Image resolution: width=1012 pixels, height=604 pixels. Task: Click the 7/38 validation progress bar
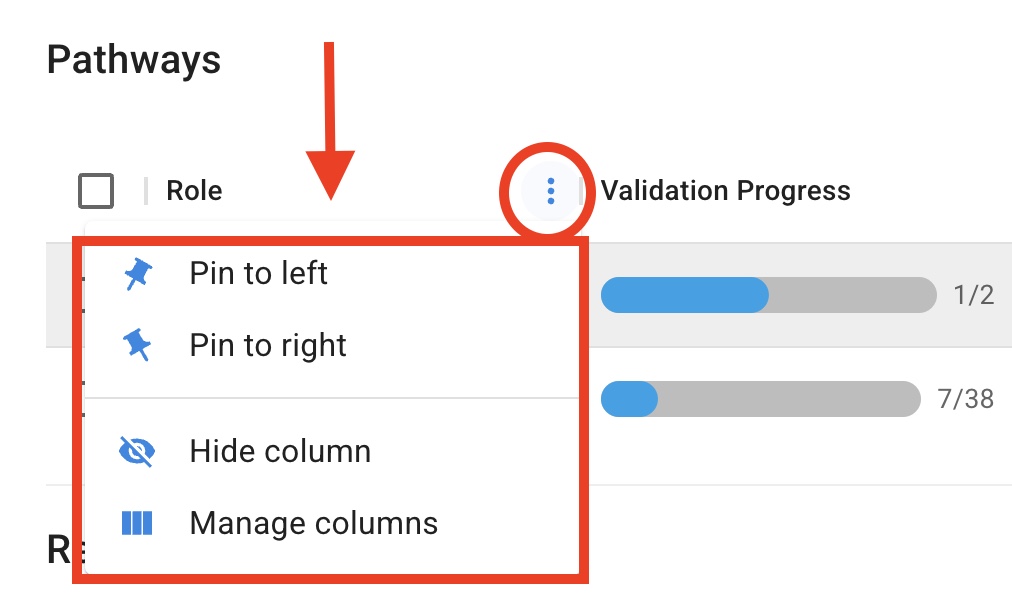[x=760, y=399]
